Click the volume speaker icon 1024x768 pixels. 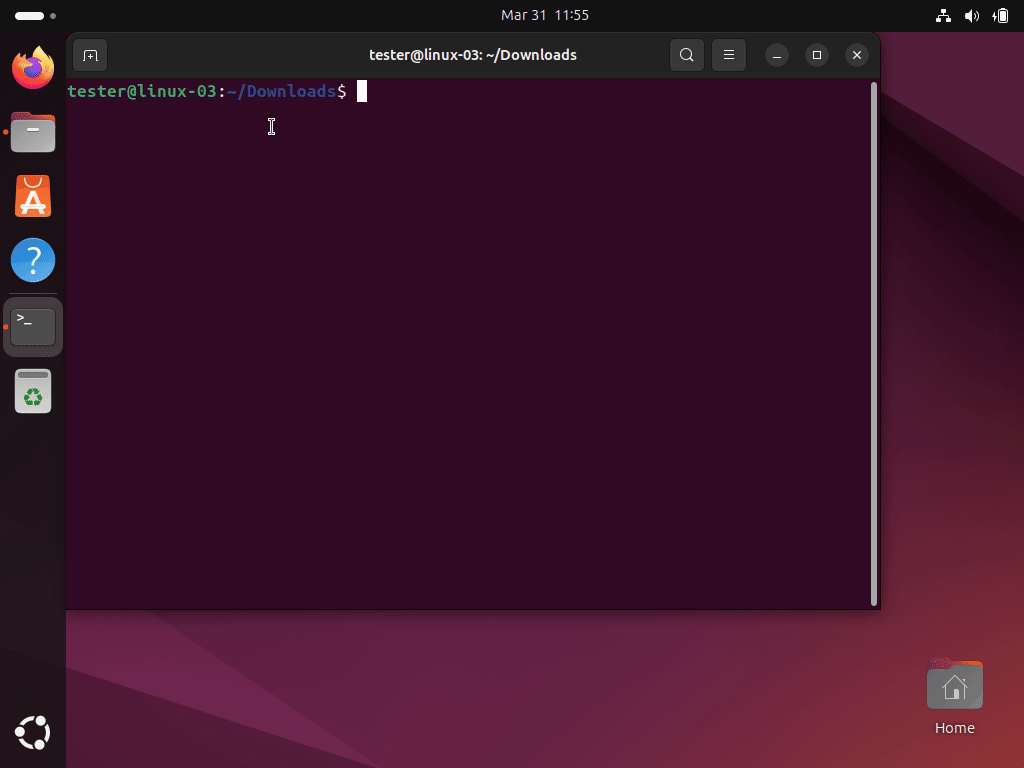click(971, 16)
